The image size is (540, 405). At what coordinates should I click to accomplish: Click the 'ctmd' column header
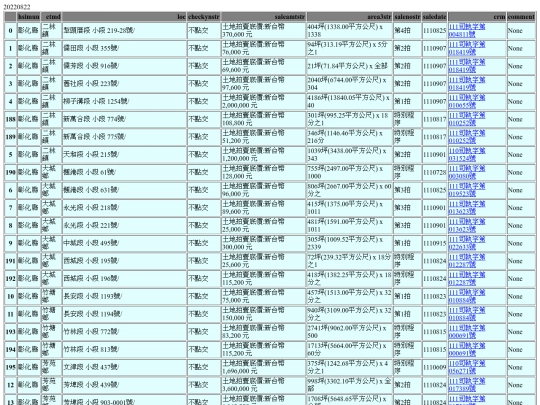(51, 17)
